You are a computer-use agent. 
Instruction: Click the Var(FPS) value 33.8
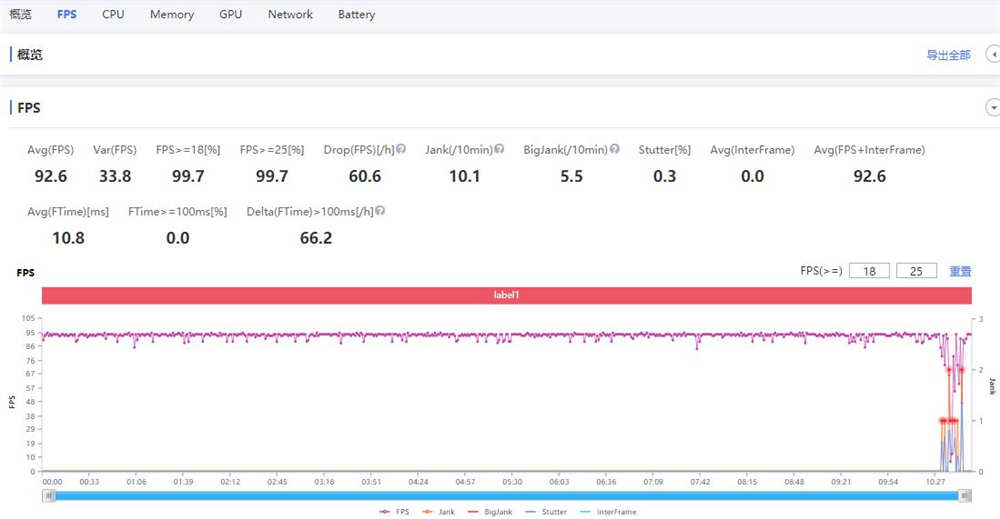pyautogui.click(x=115, y=177)
